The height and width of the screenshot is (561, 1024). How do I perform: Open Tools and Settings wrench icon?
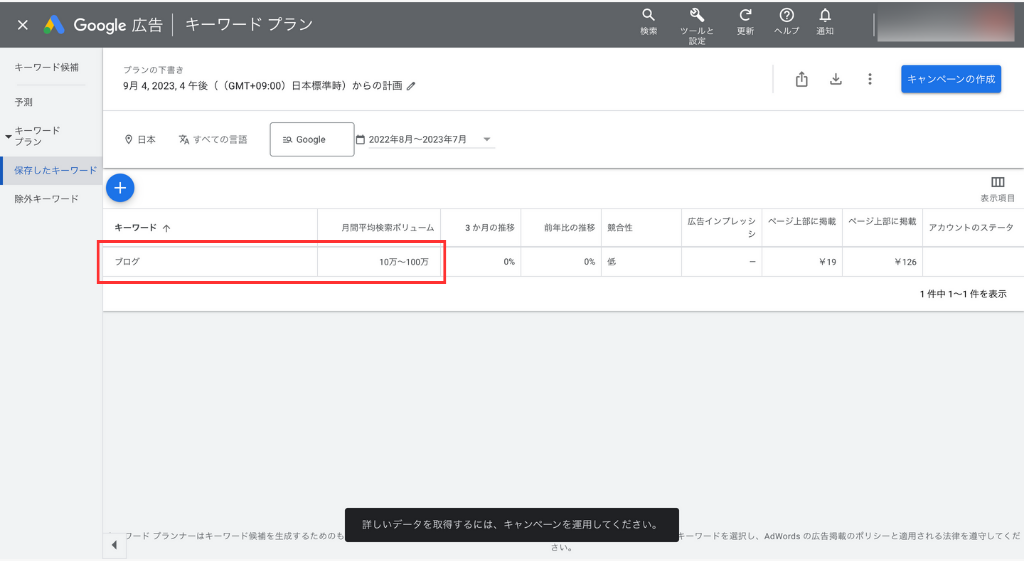click(x=697, y=16)
